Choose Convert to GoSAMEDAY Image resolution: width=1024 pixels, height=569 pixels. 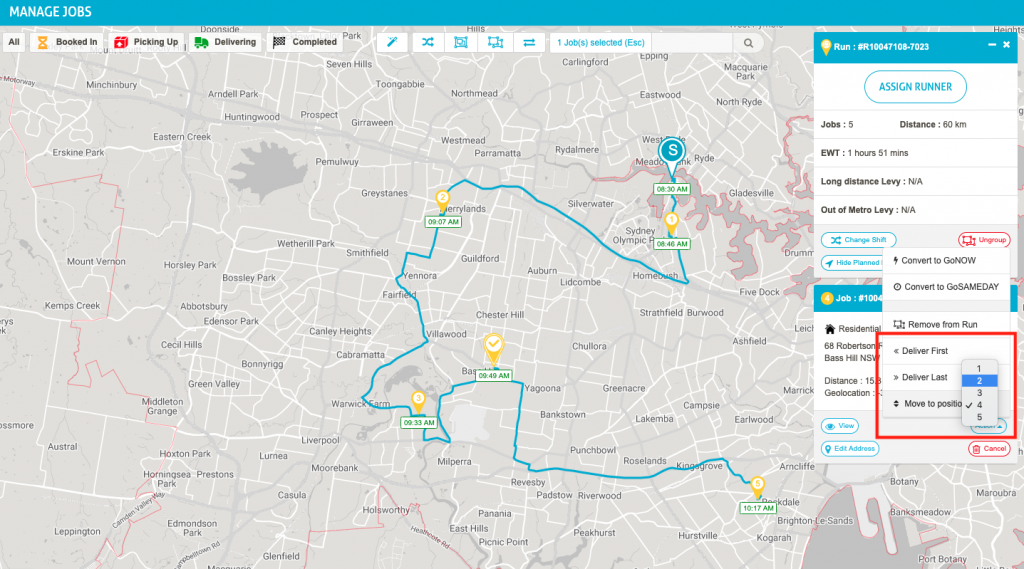point(946,287)
